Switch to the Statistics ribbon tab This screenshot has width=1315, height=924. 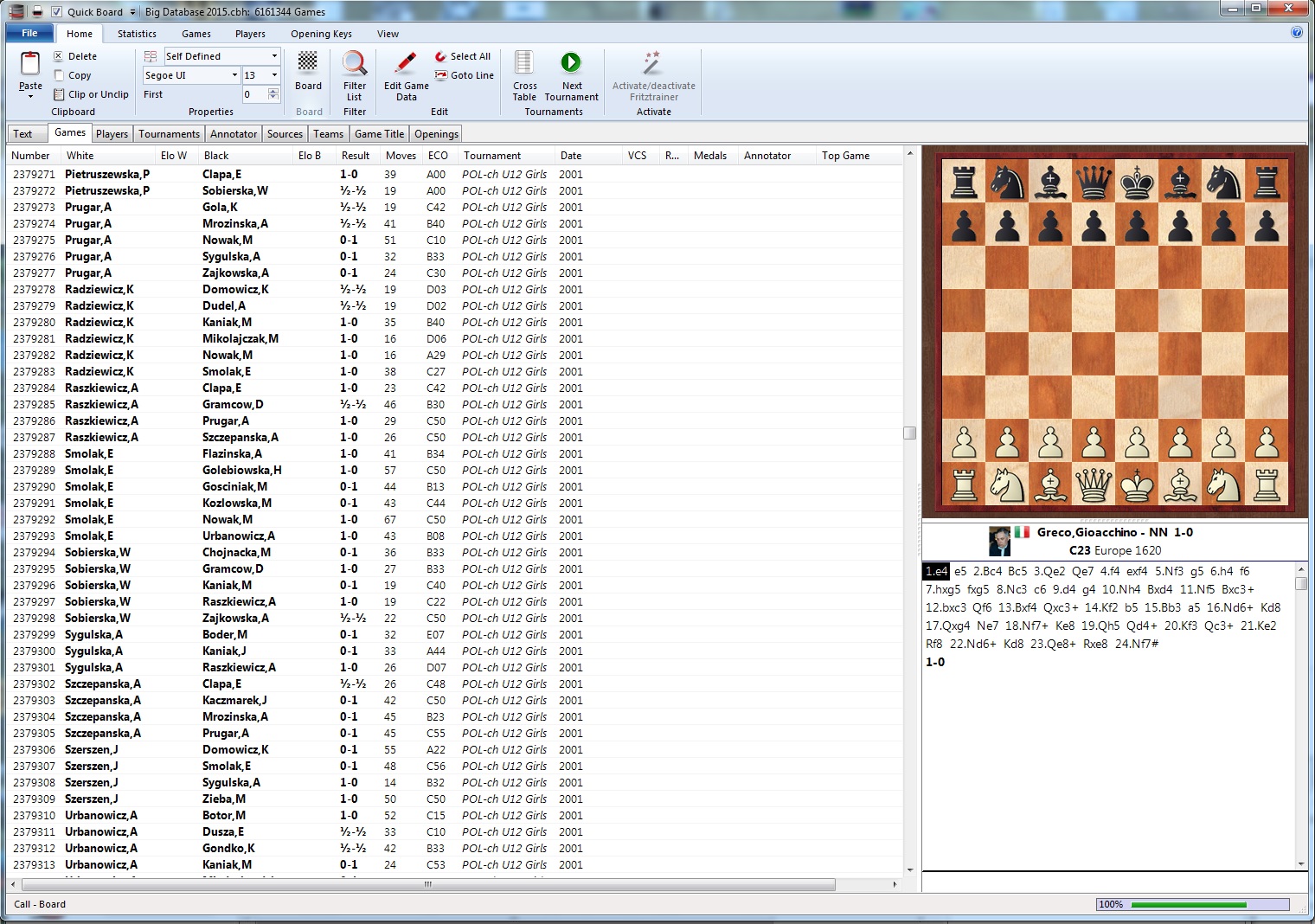tap(137, 34)
